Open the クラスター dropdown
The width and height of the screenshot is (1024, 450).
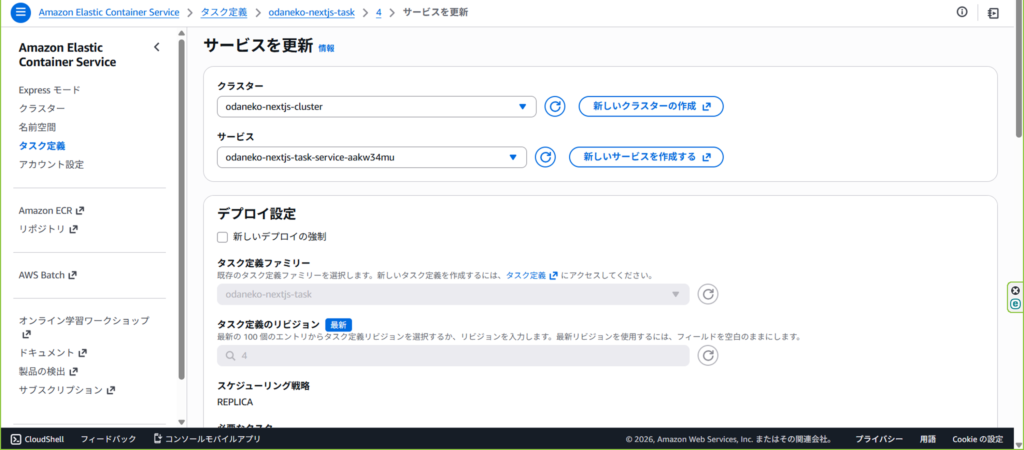[x=376, y=106]
